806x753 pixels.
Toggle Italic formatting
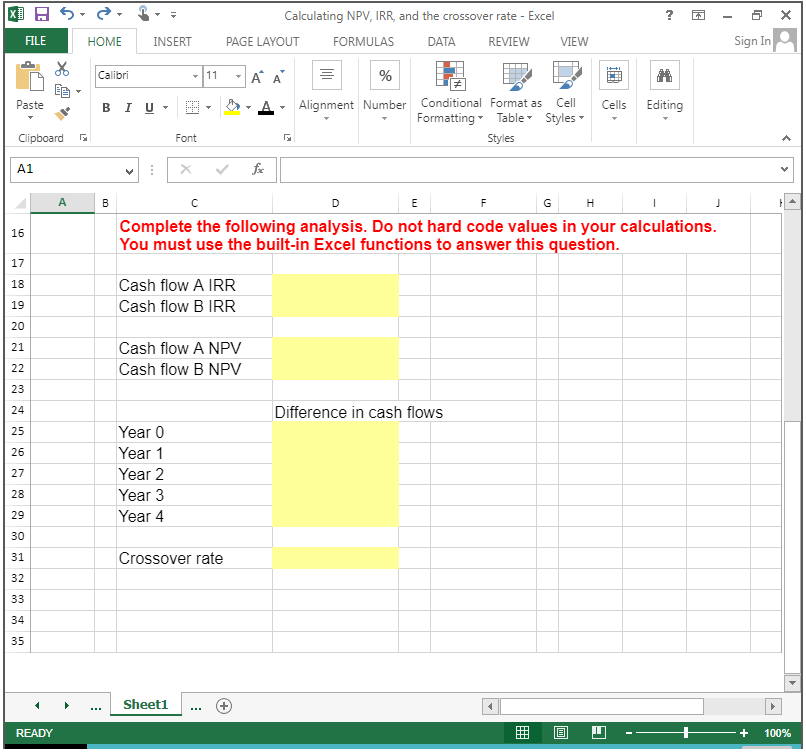pos(128,107)
